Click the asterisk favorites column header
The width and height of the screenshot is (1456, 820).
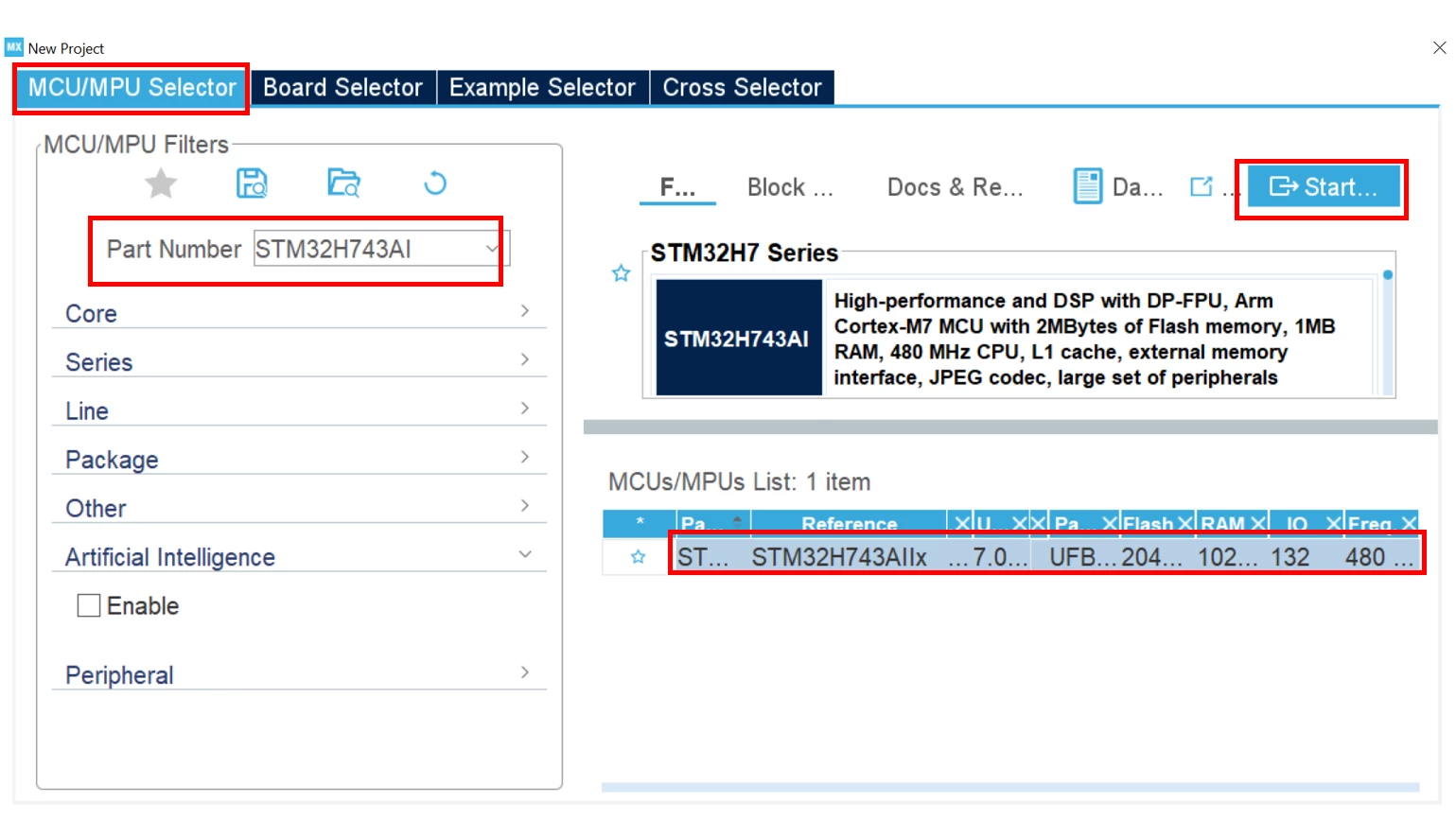click(640, 523)
